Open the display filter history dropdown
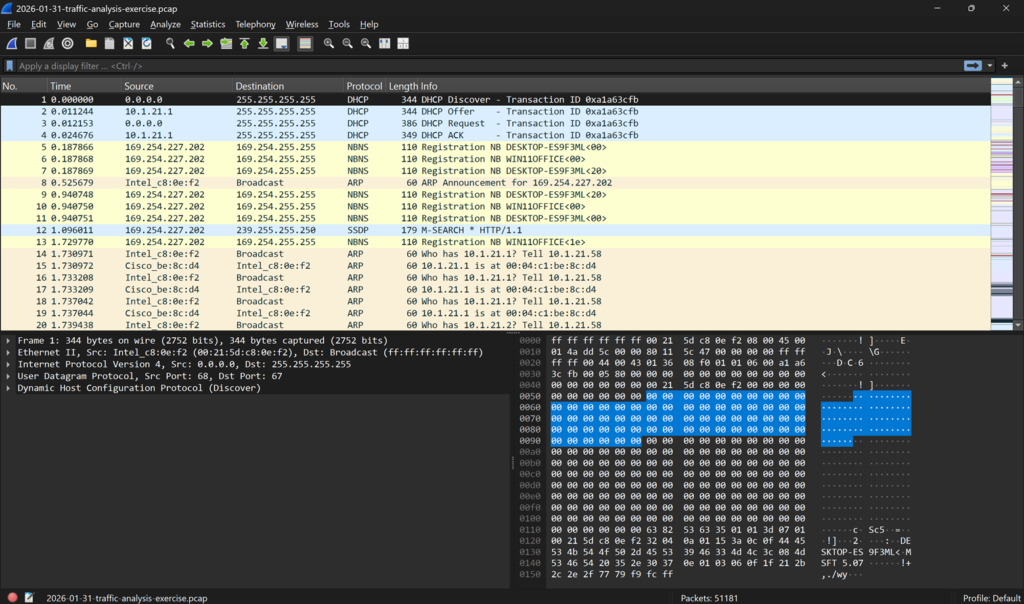Screen dimensions: 1024x604 (x=990, y=66)
